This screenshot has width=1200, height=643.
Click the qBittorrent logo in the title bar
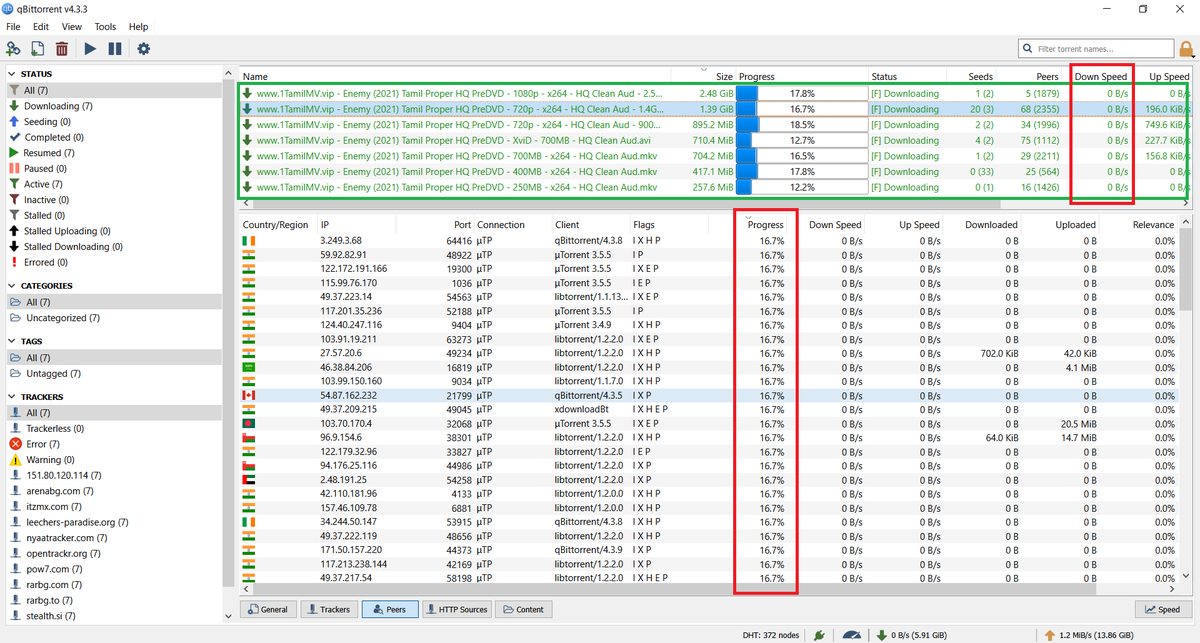pos(9,8)
